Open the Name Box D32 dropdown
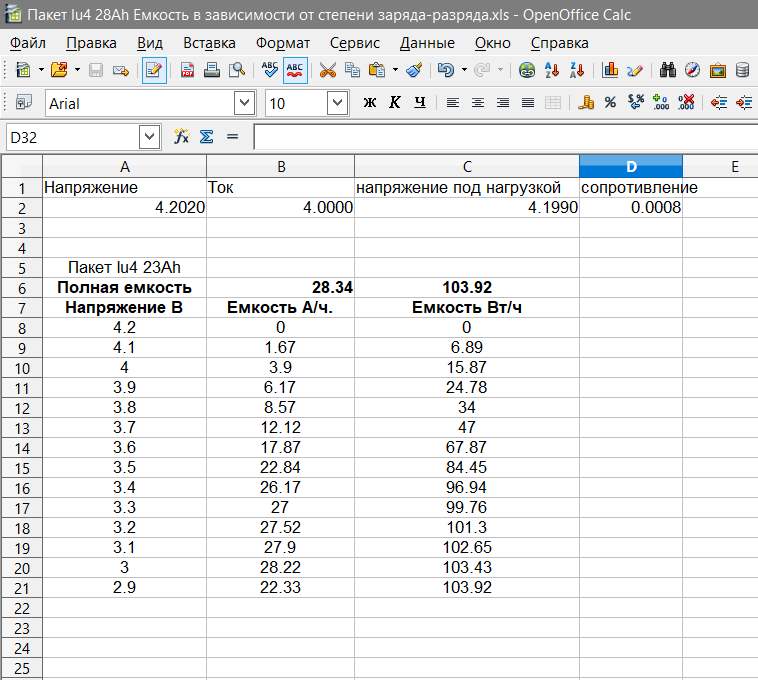 click(x=149, y=137)
